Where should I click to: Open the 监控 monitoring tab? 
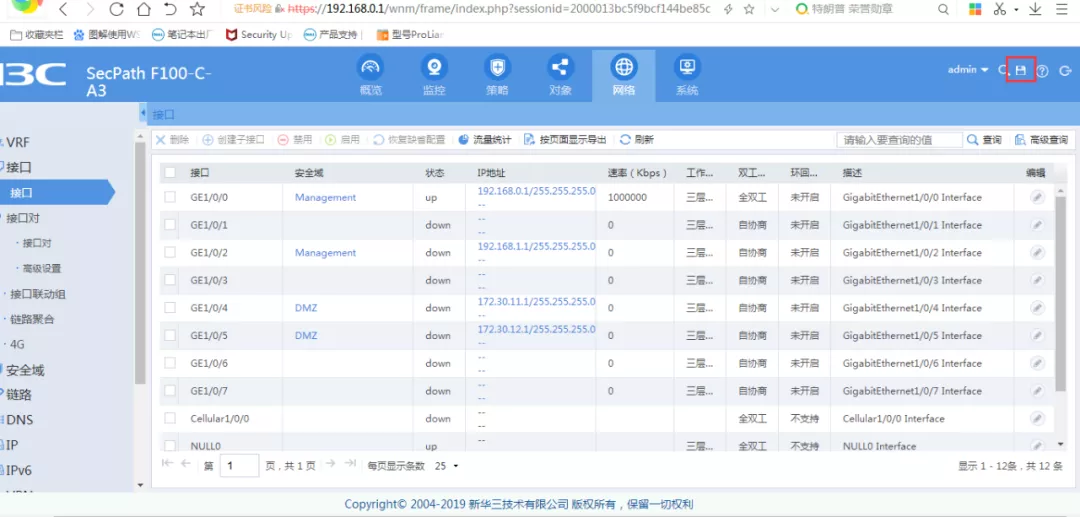click(434, 76)
